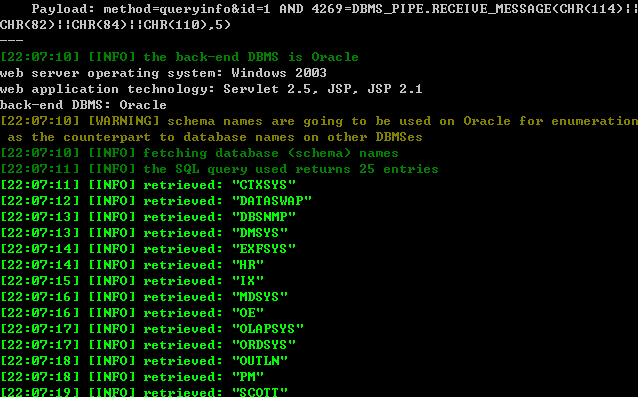Select the retrieved "PM" entry

(132, 377)
